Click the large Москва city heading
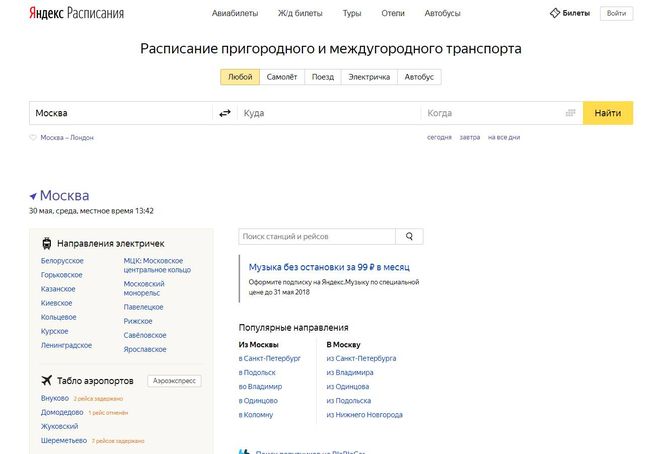The image size is (670, 454). (x=65, y=195)
